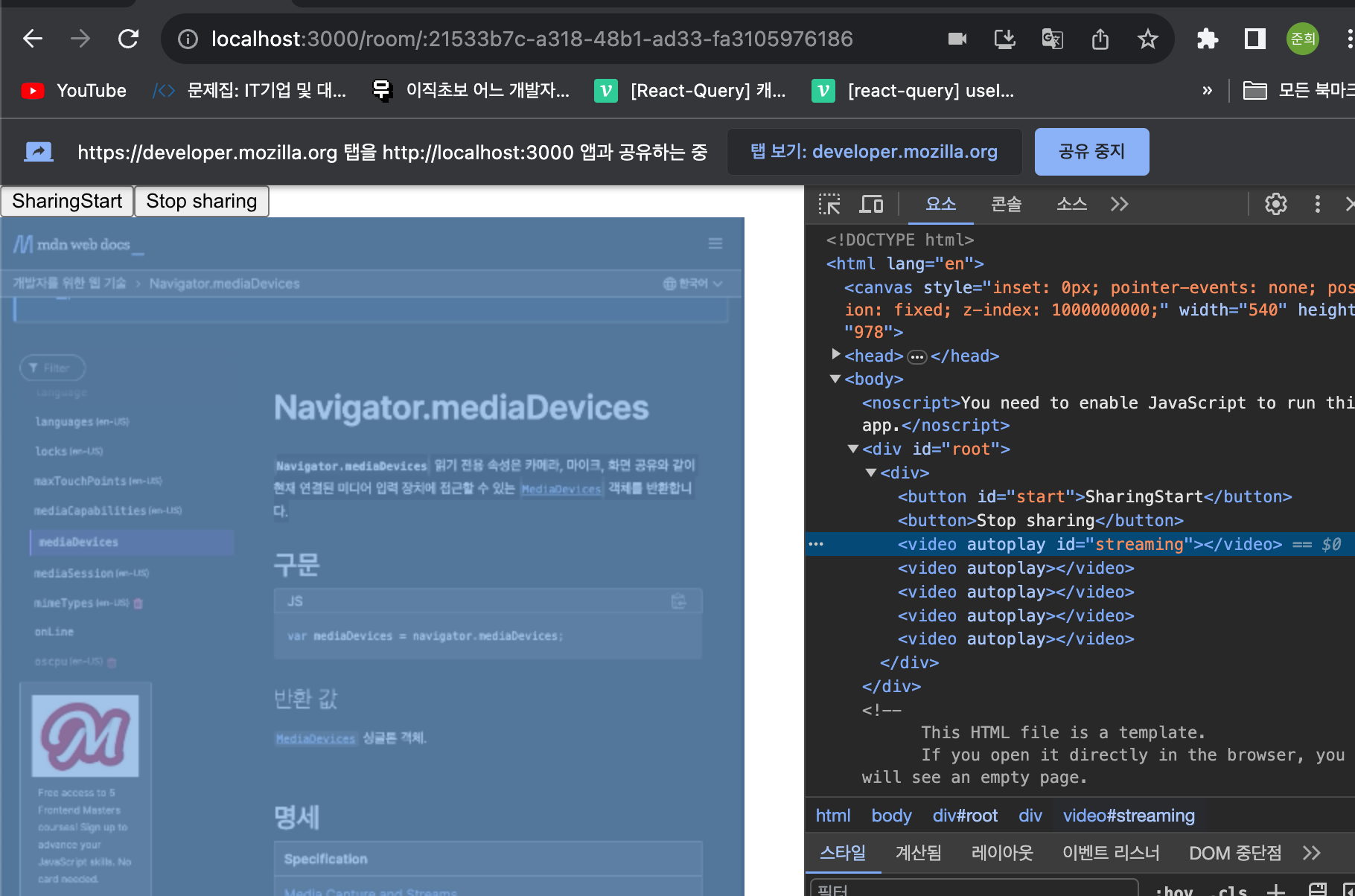Click the browser forward arrow
Screen dimensions: 1355x896
[80, 39]
